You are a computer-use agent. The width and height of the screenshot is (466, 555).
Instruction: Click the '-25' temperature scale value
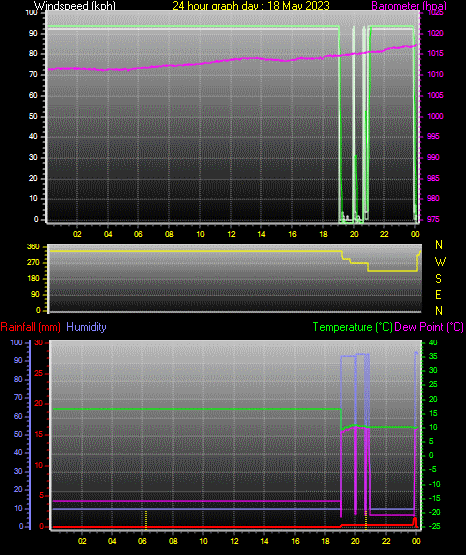(435, 527)
